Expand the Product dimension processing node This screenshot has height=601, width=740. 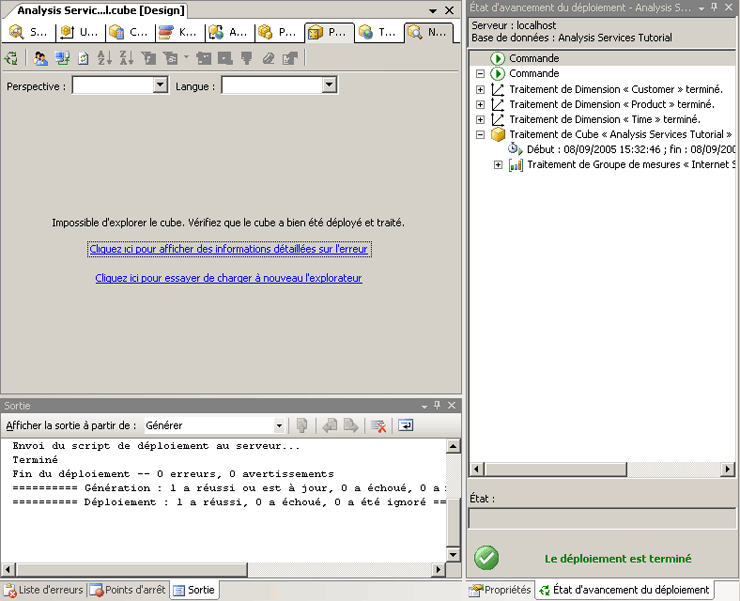tap(480, 104)
